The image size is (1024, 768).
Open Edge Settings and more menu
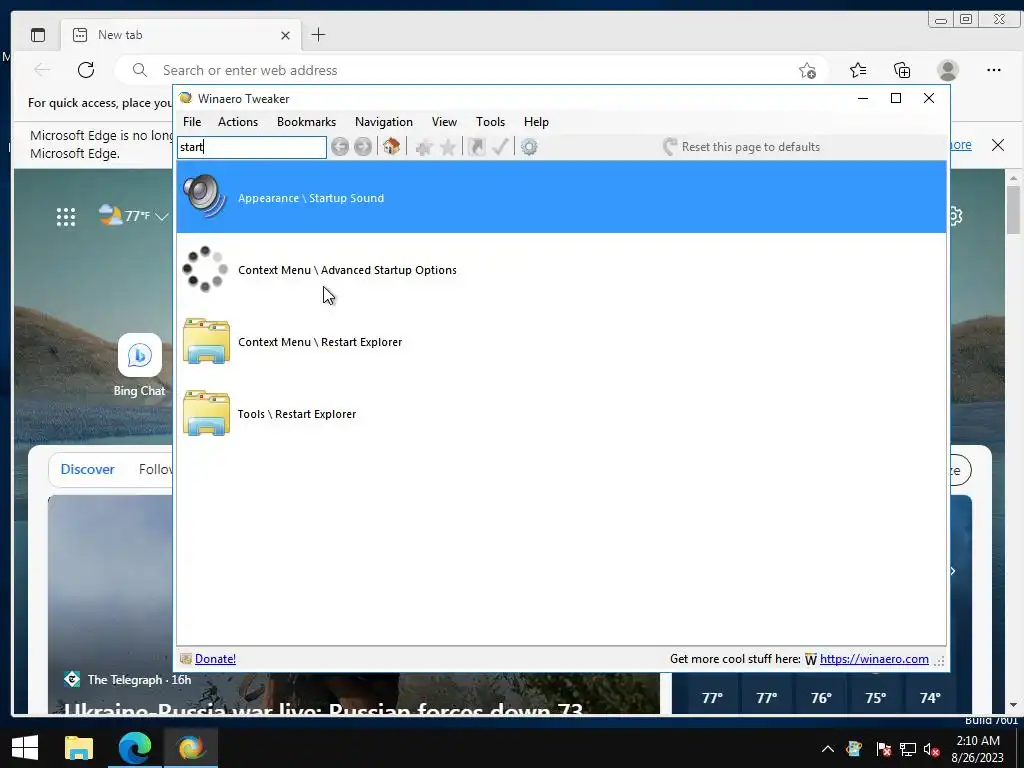tap(993, 70)
